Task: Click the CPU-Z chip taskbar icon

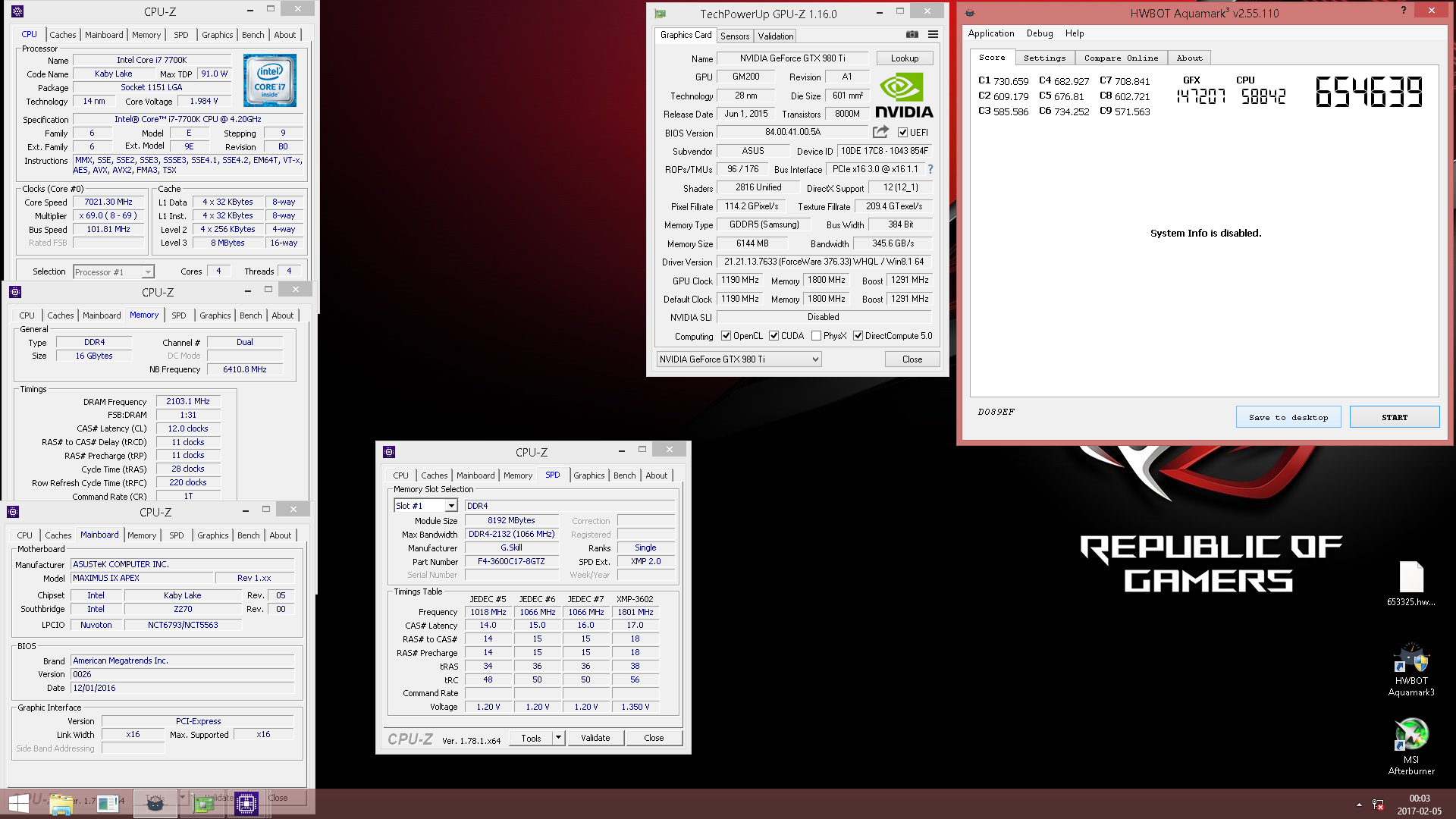Action: click(x=246, y=804)
